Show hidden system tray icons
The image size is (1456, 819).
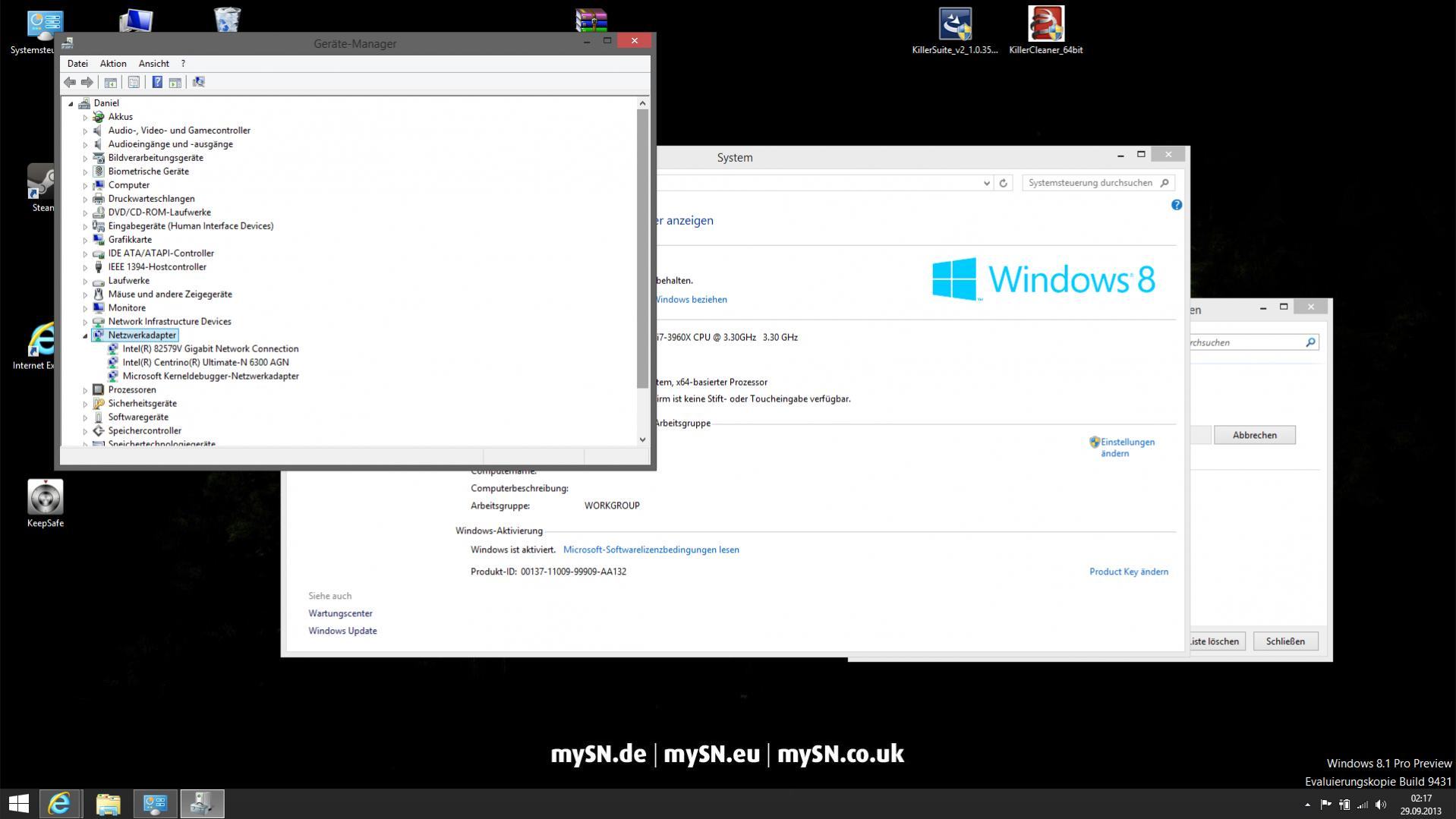coord(1307,805)
